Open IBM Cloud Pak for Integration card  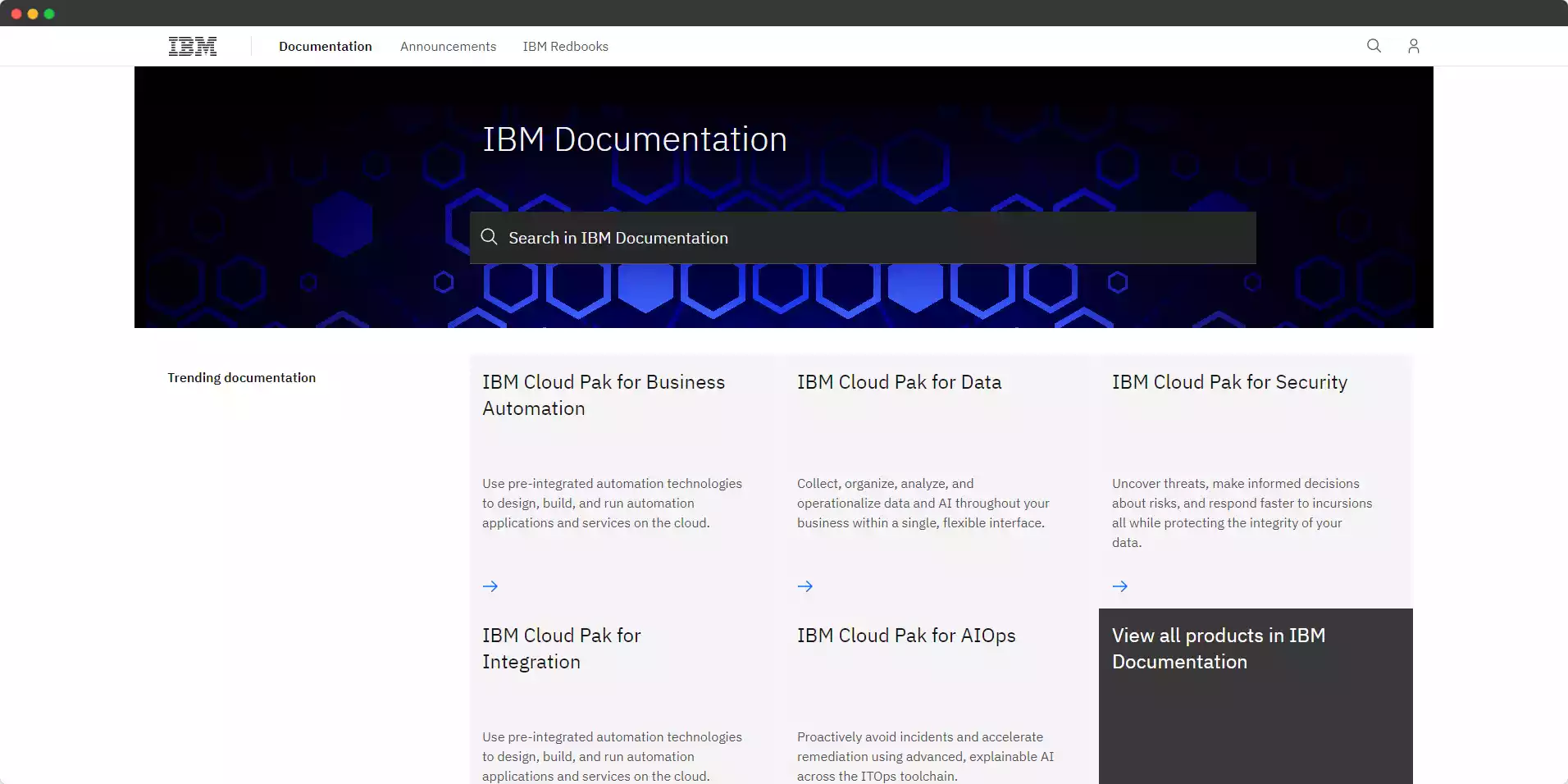coord(562,648)
